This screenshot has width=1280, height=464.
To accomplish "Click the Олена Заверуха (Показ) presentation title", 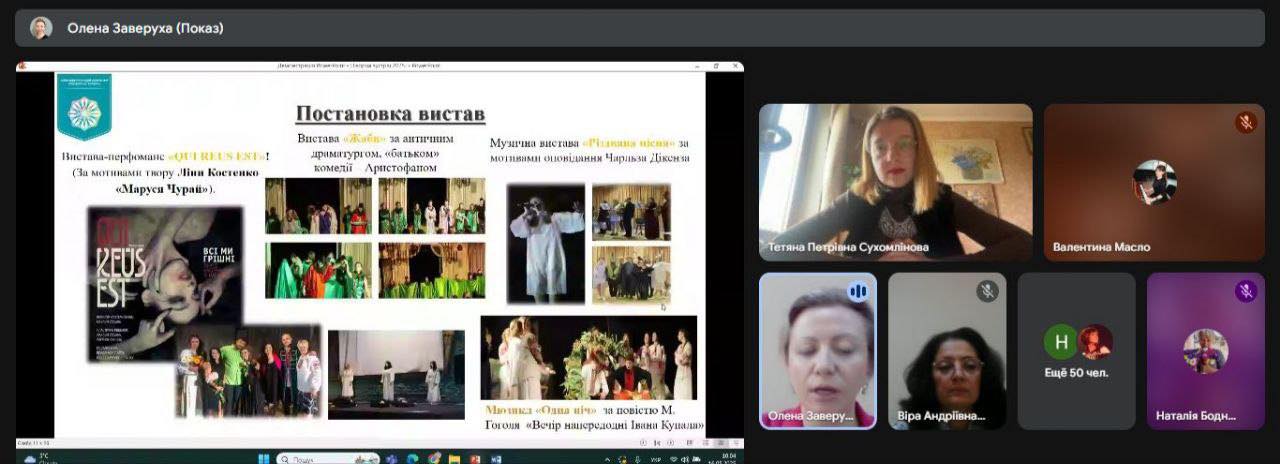I will click(145, 28).
